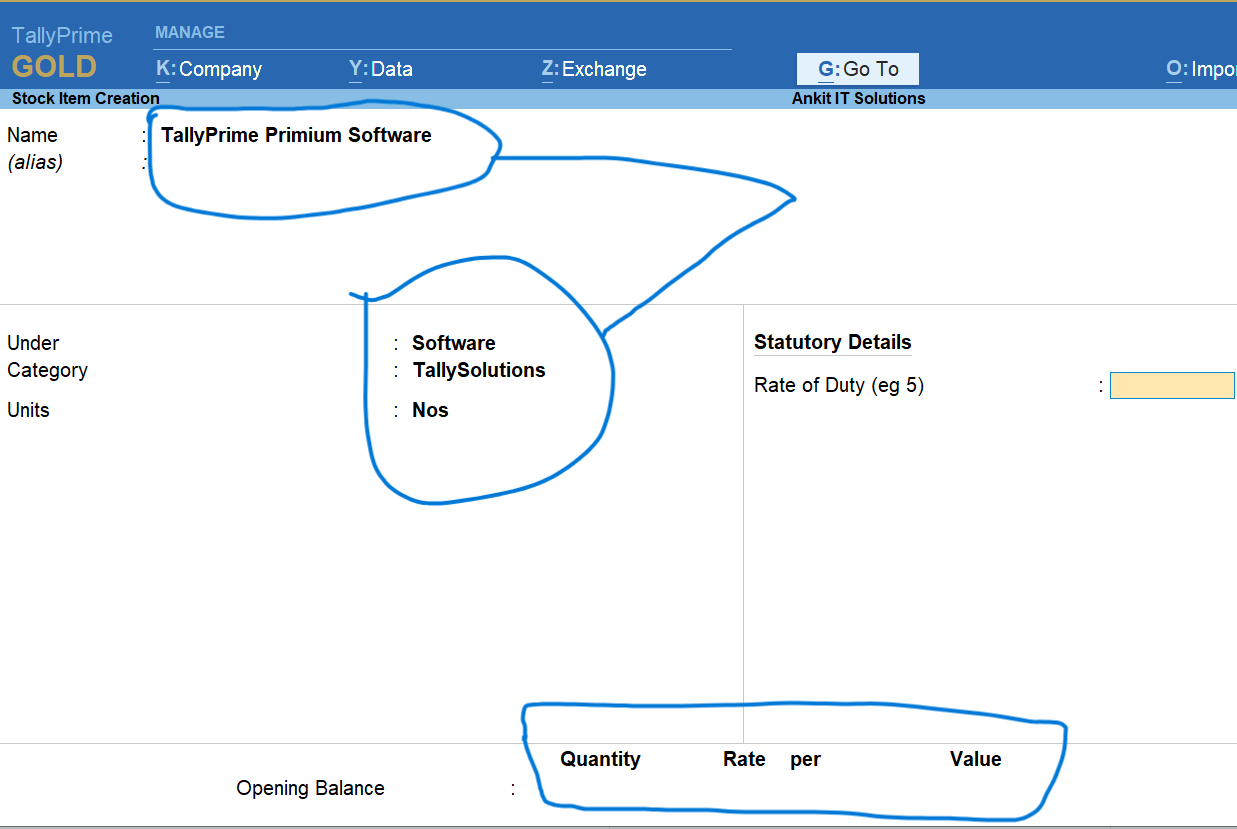Select the Units value 'Nos'
1237x829 pixels.
(430, 410)
